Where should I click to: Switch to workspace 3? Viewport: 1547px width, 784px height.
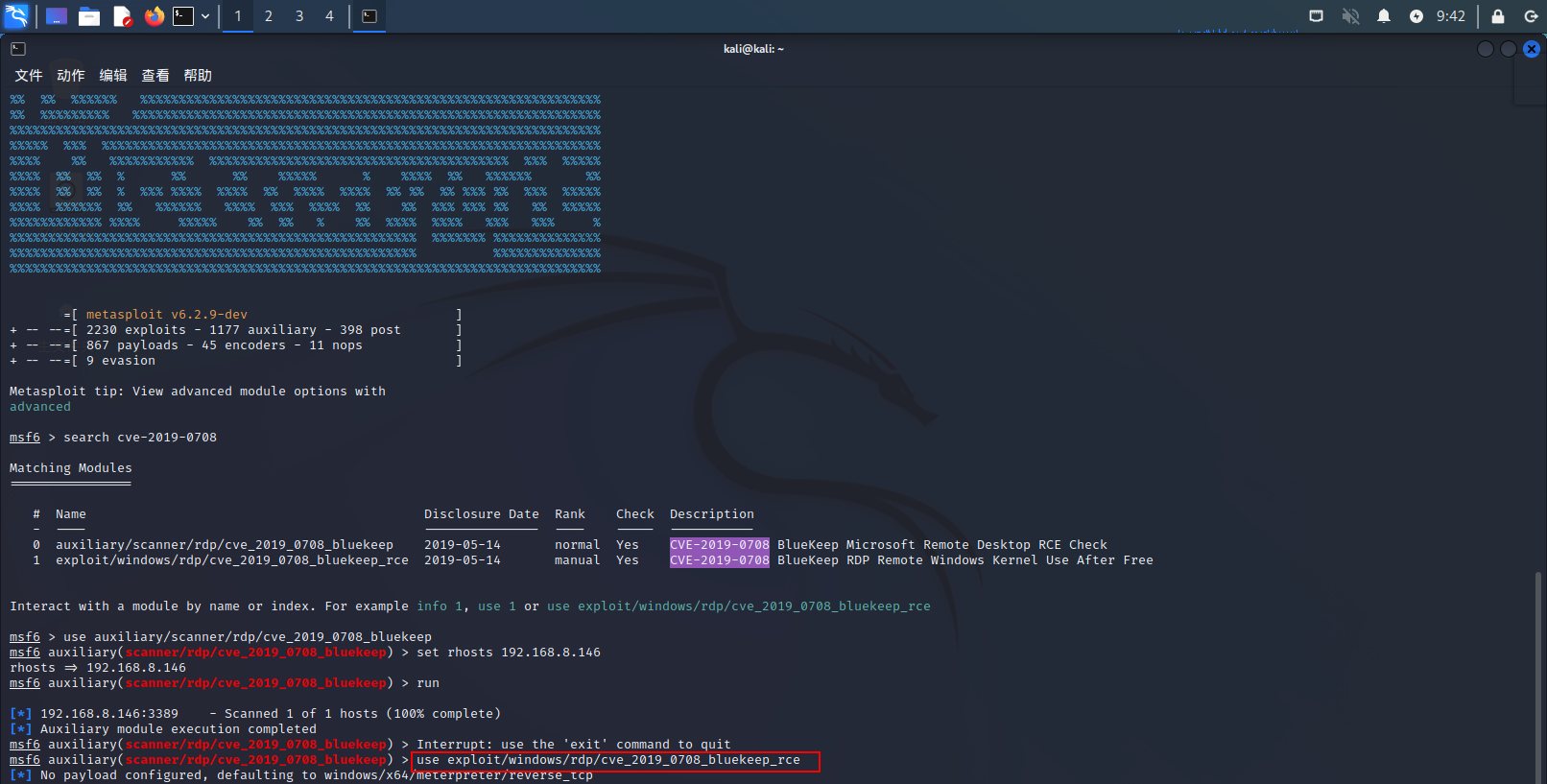click(299, 16)
